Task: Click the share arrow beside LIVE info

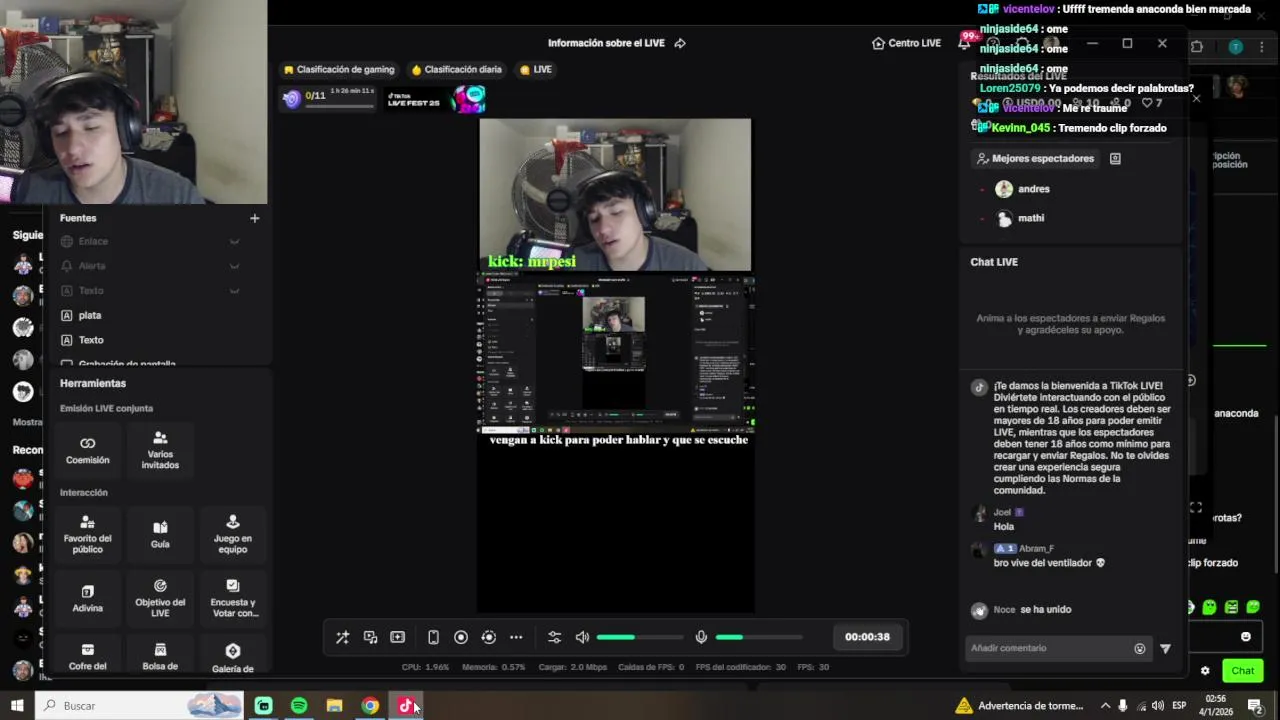Action: (680, 43)
